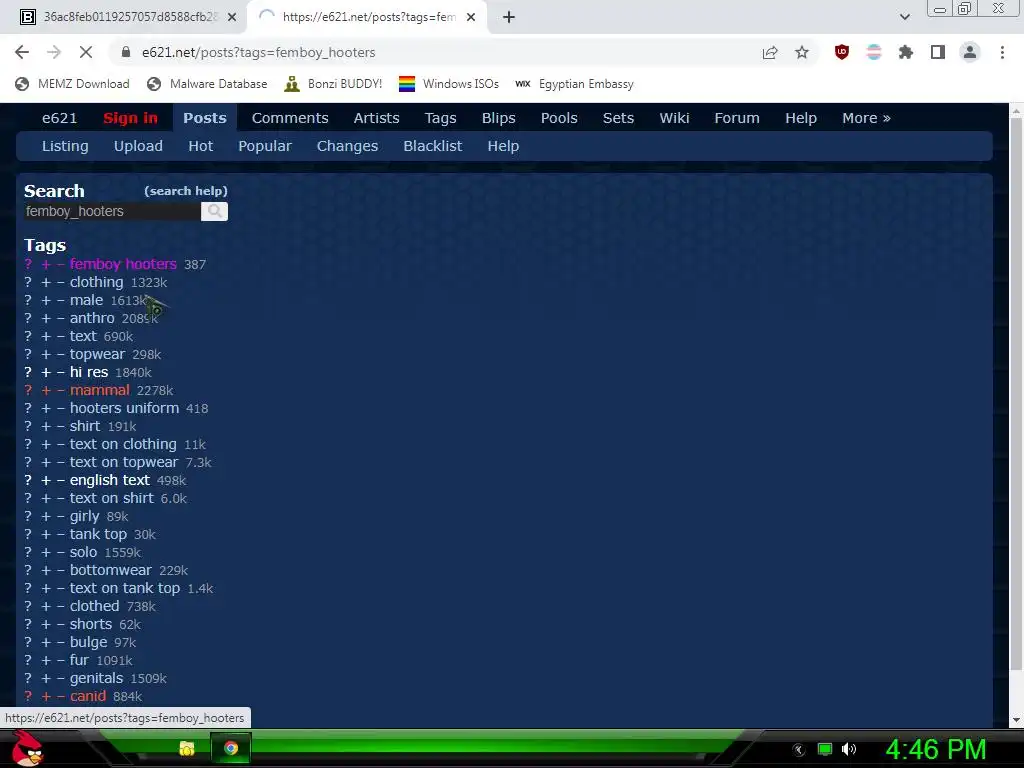Click the english text tag link

pos(110,480)
